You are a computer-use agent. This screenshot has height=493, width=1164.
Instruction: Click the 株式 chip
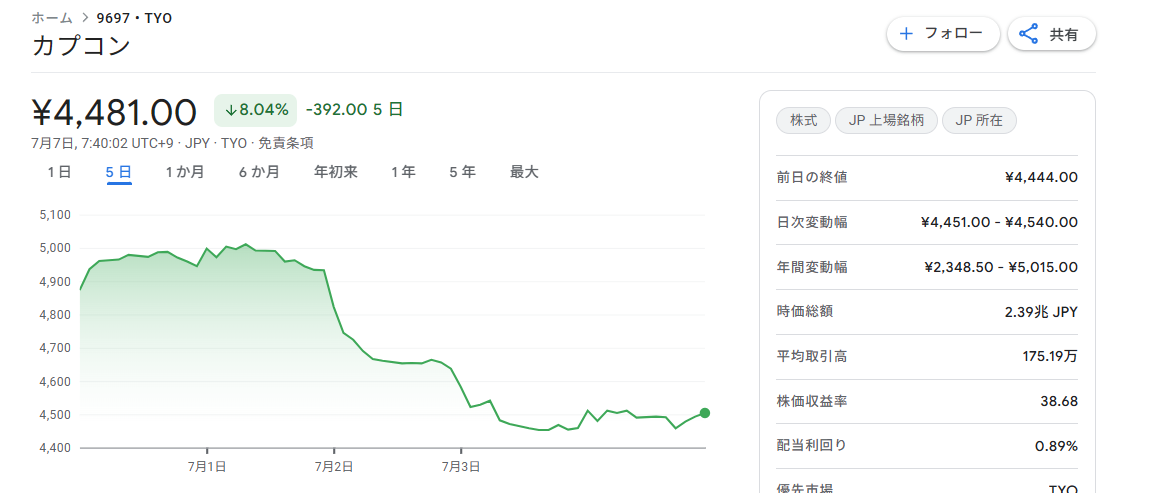803,120
